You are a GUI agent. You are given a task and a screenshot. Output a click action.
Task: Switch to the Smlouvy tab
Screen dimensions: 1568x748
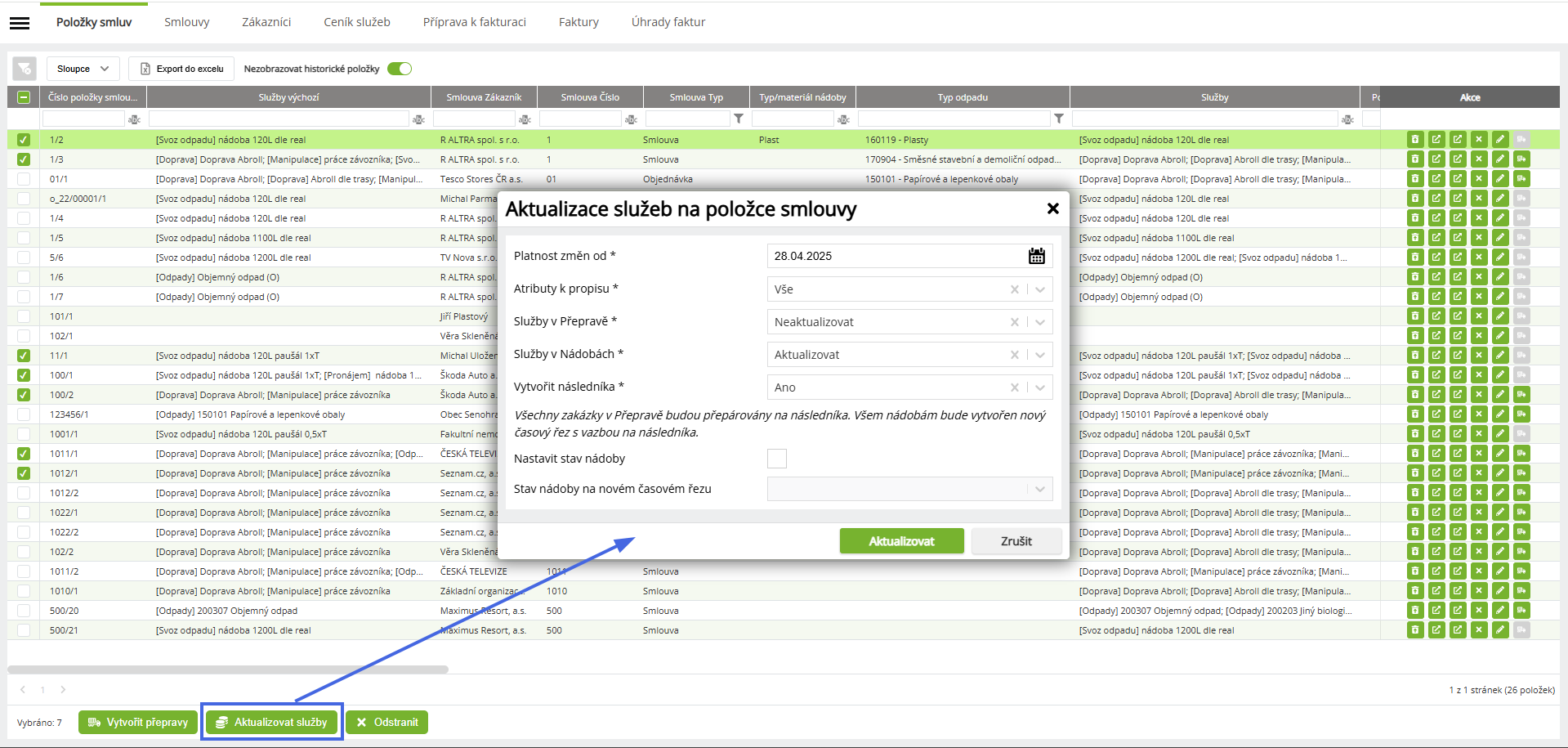[187, 22]
